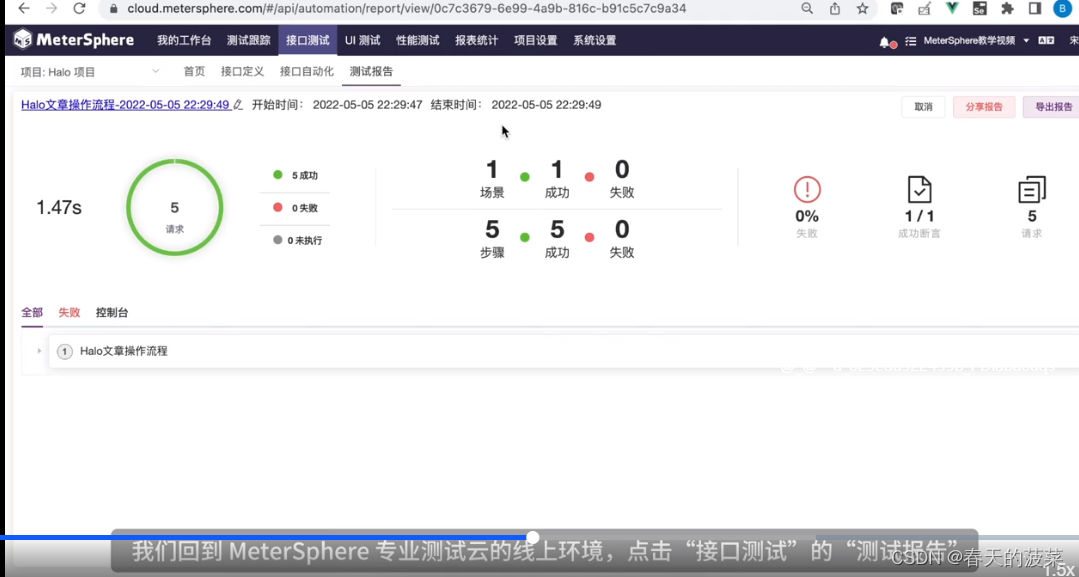1079x577 pixels.
Task: Go to the 接口定义 tab
Action: tap(242, 72)
